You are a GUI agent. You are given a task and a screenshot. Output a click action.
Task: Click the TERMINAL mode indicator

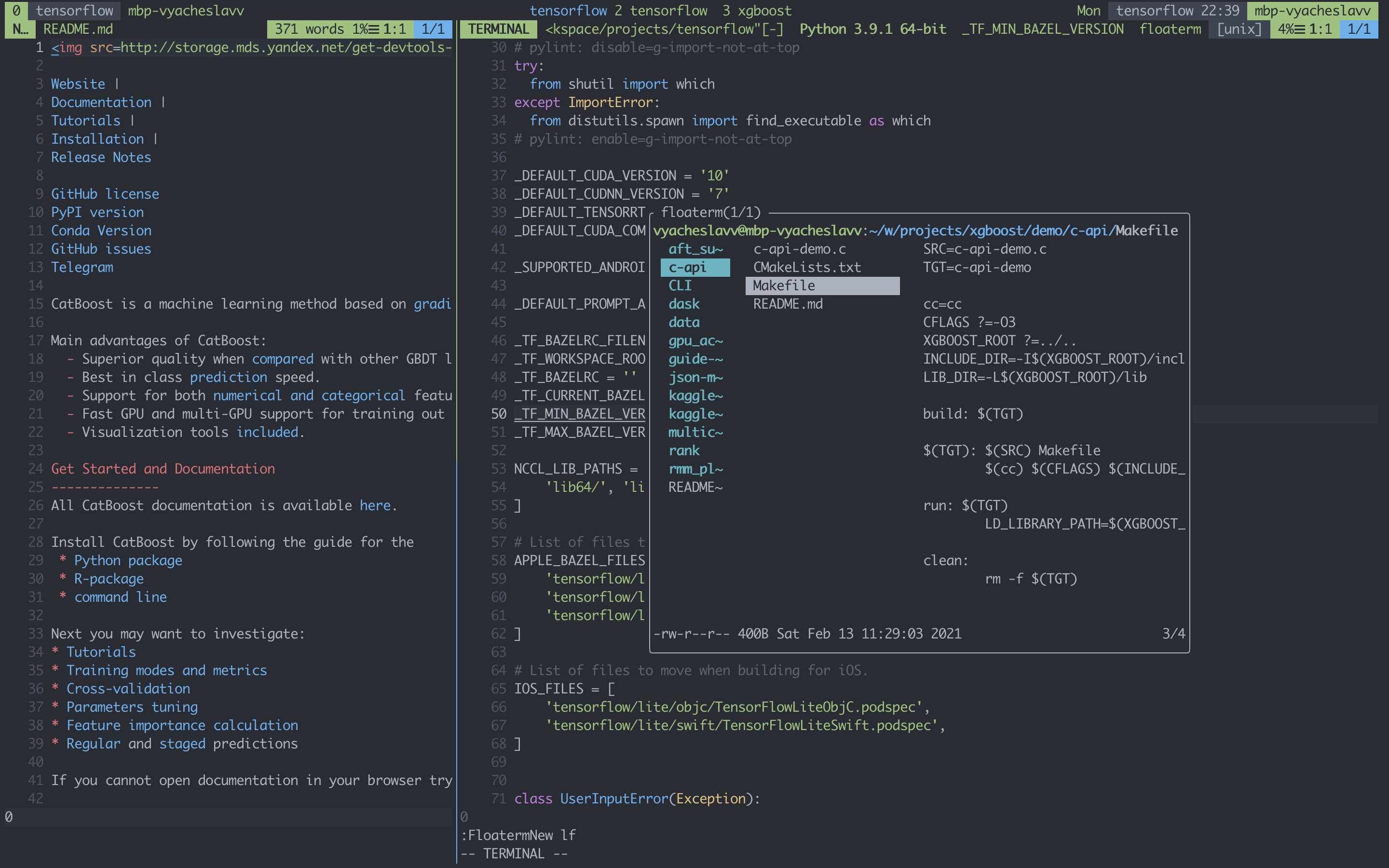498,29
